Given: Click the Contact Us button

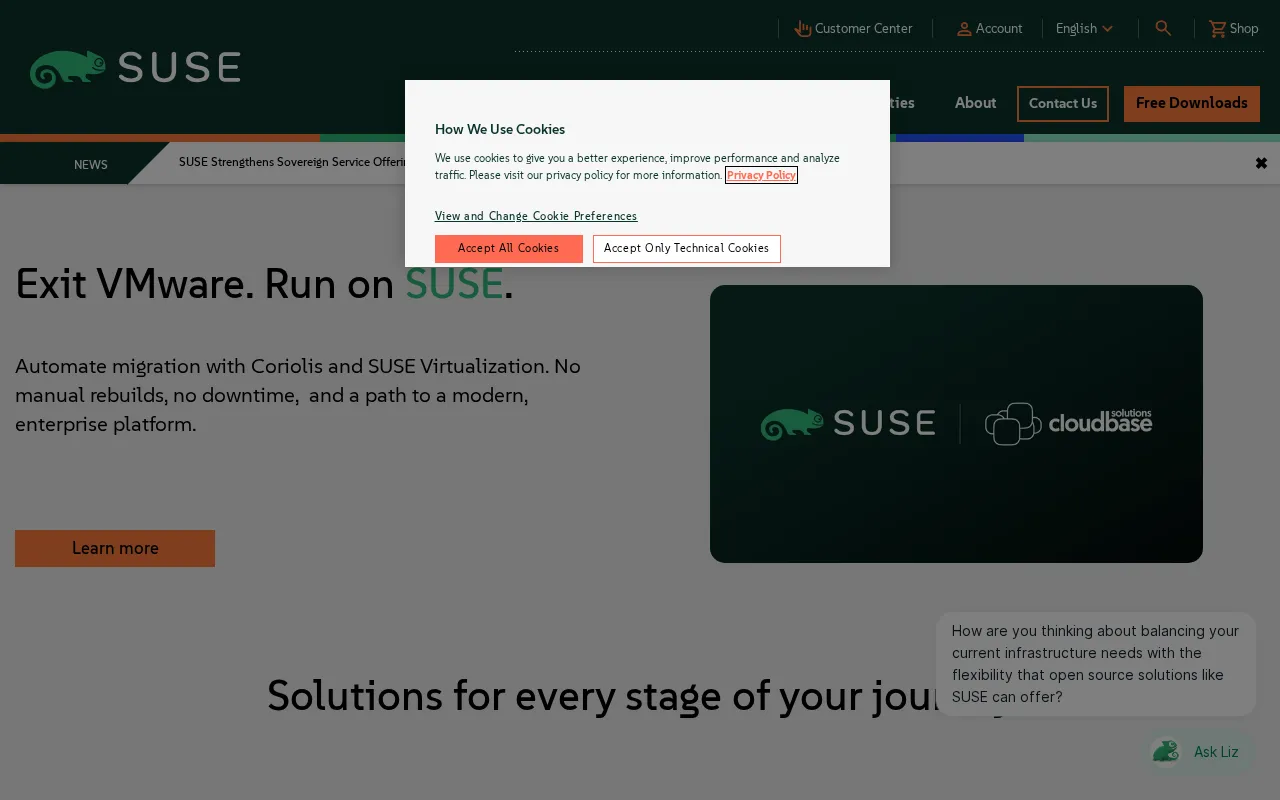Looking at the screenshot, I should 1063,104.
